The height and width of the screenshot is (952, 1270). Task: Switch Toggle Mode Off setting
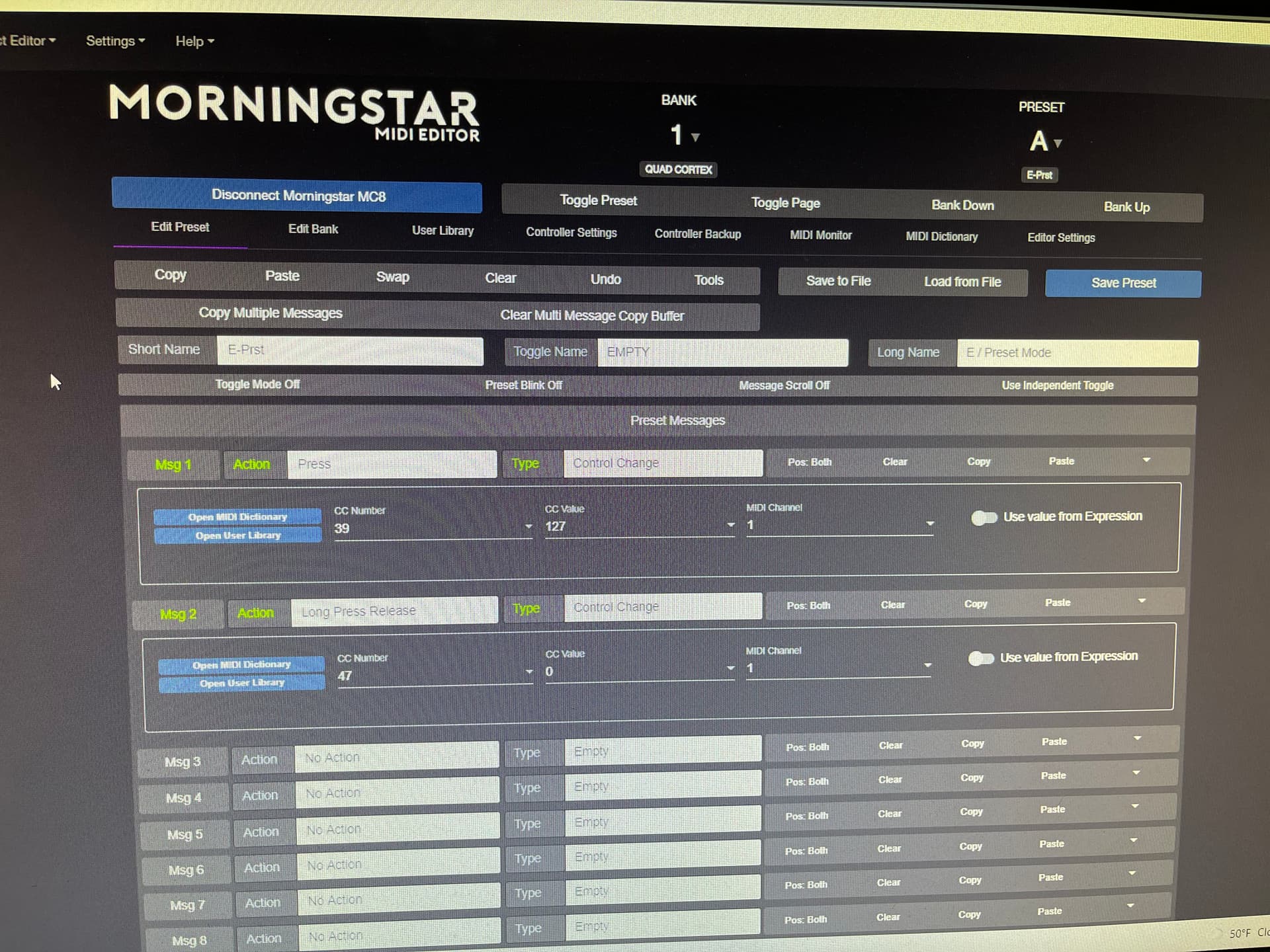[257, 385]
